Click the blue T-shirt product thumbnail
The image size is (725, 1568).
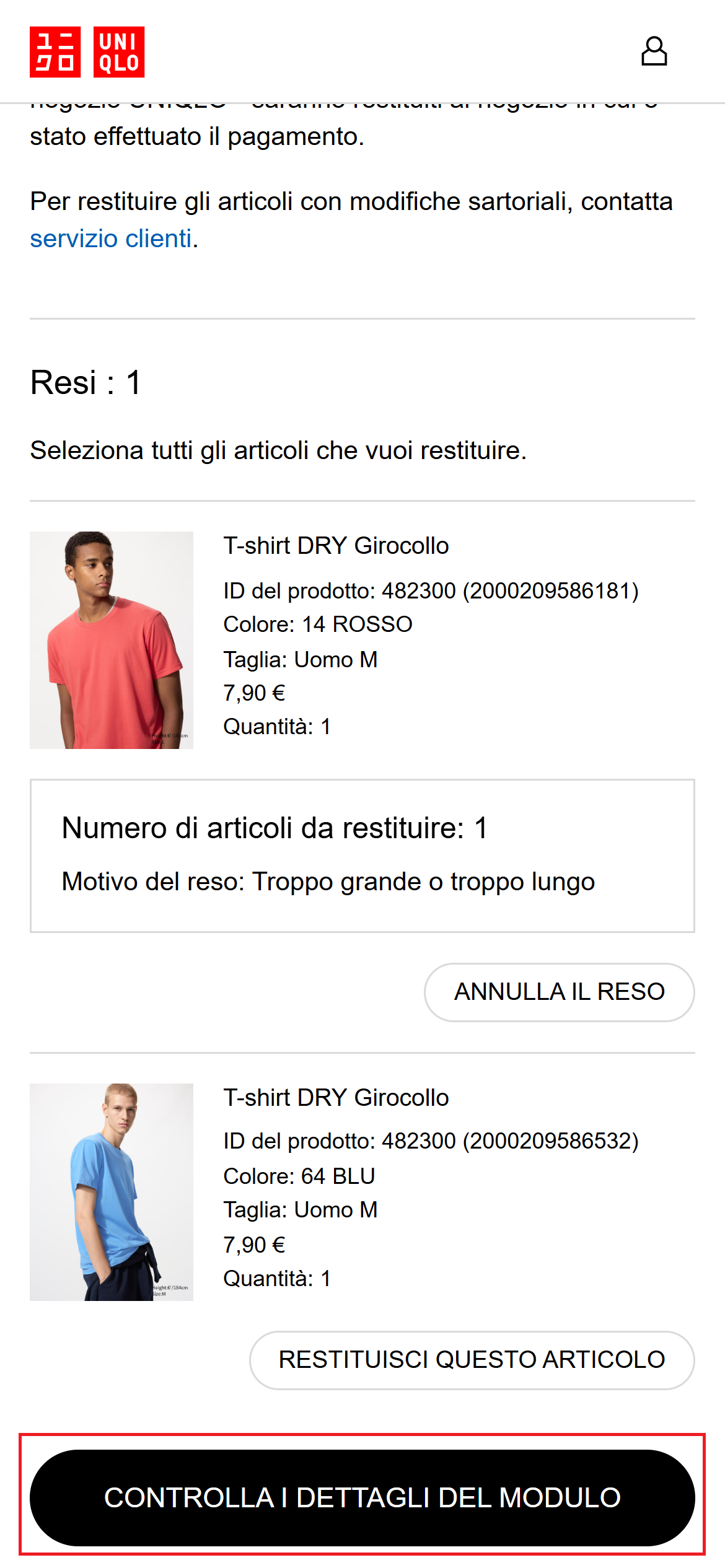pos(112,1192)
